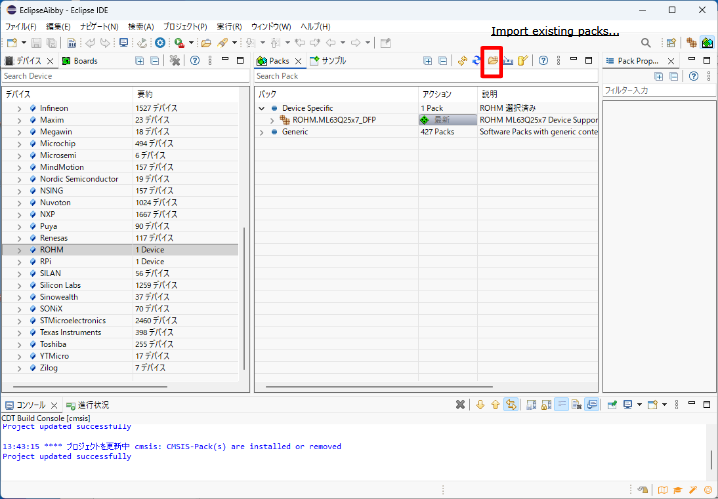Expand the ROHM device node
The height and width of the screenshot is (499, 718).
coord(19,250)
